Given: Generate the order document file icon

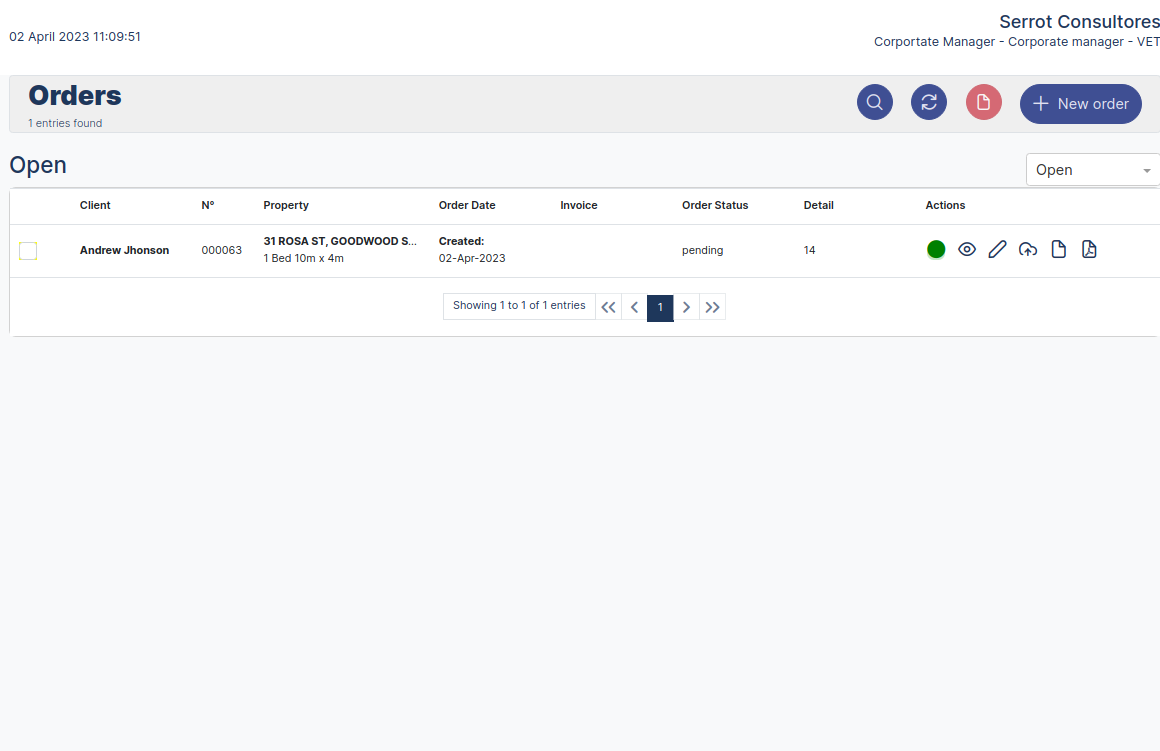Looking at the screenshot, I should click(x=1059, y=249).
